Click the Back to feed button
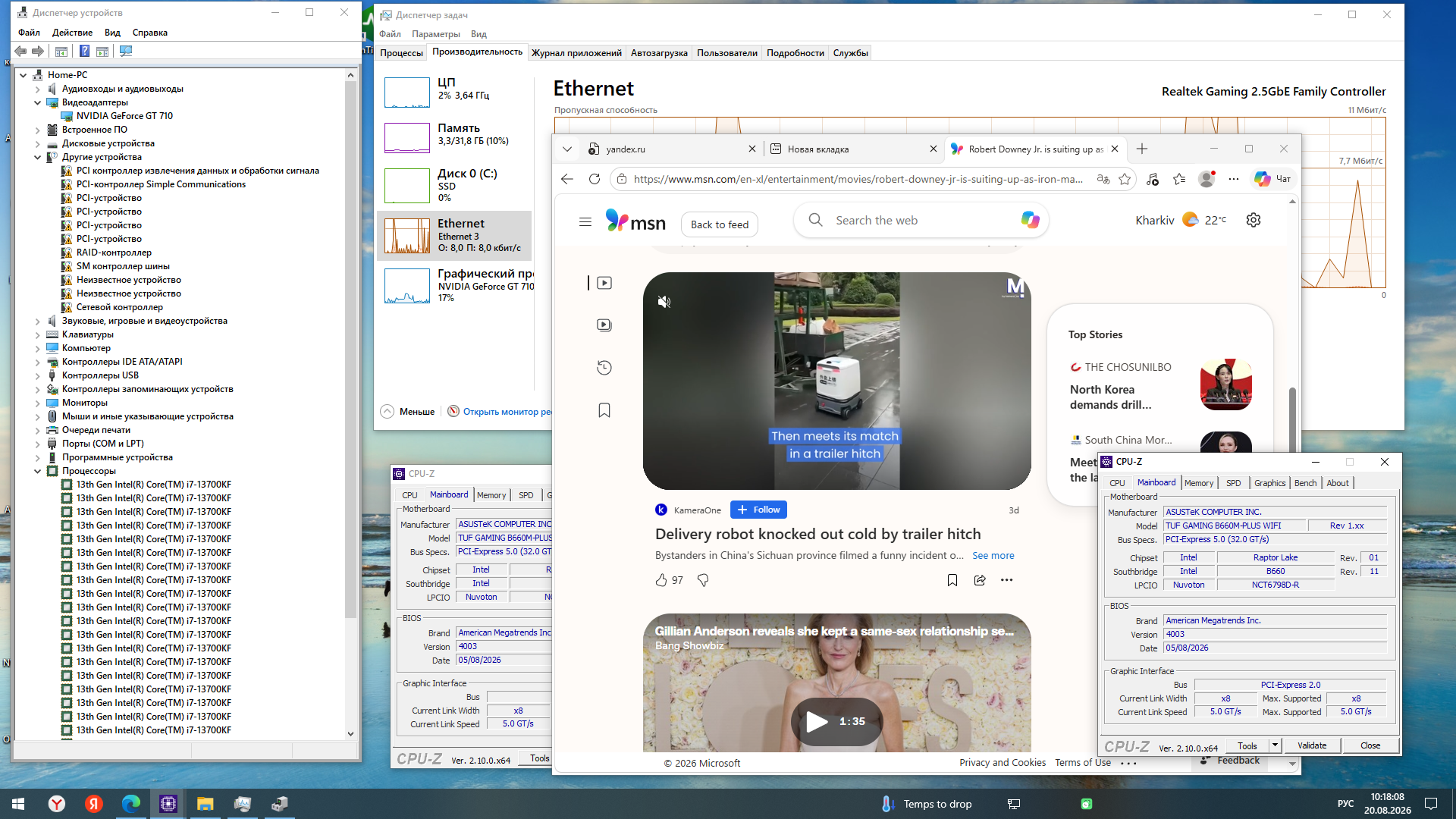Image resolution: width=1456 pixels, height=819 pixels. click(x=720, y=224)
